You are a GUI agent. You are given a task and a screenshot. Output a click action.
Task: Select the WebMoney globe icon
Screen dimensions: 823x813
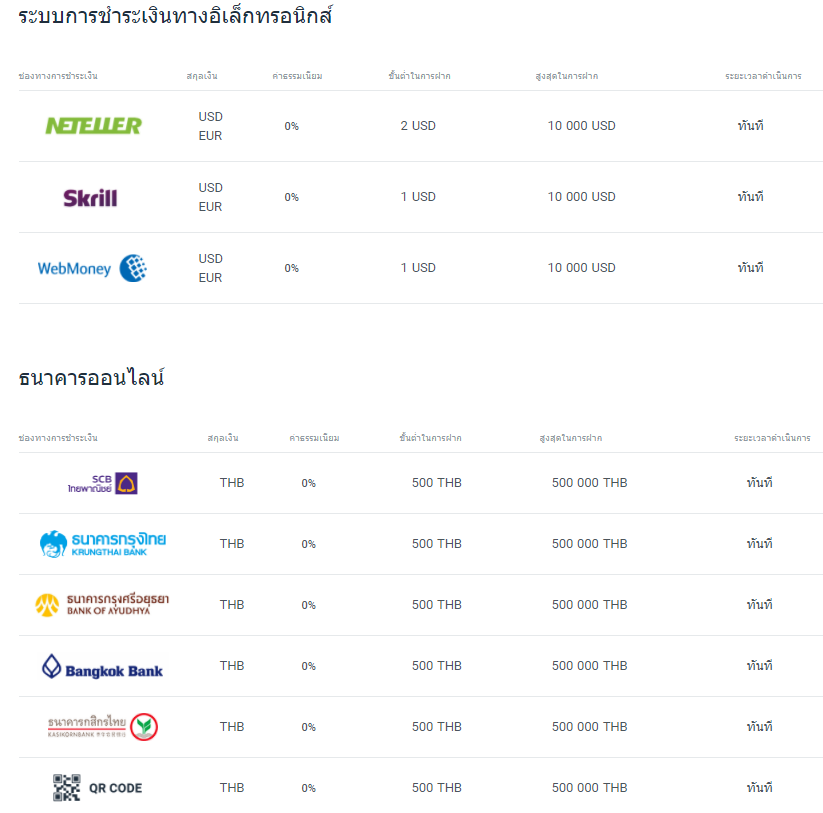tap(133, 268)
